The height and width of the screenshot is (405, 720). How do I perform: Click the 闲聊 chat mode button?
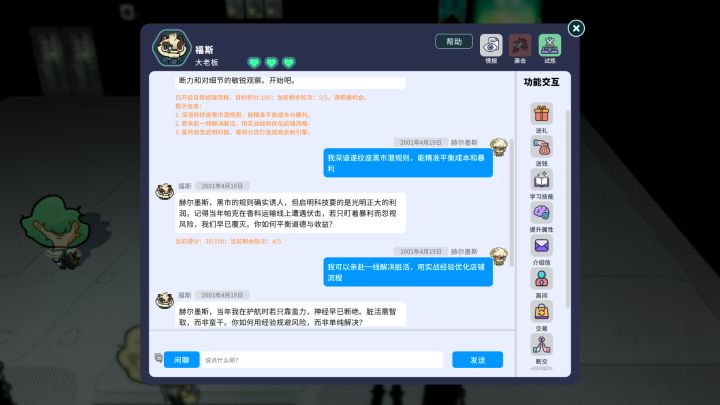182,360
